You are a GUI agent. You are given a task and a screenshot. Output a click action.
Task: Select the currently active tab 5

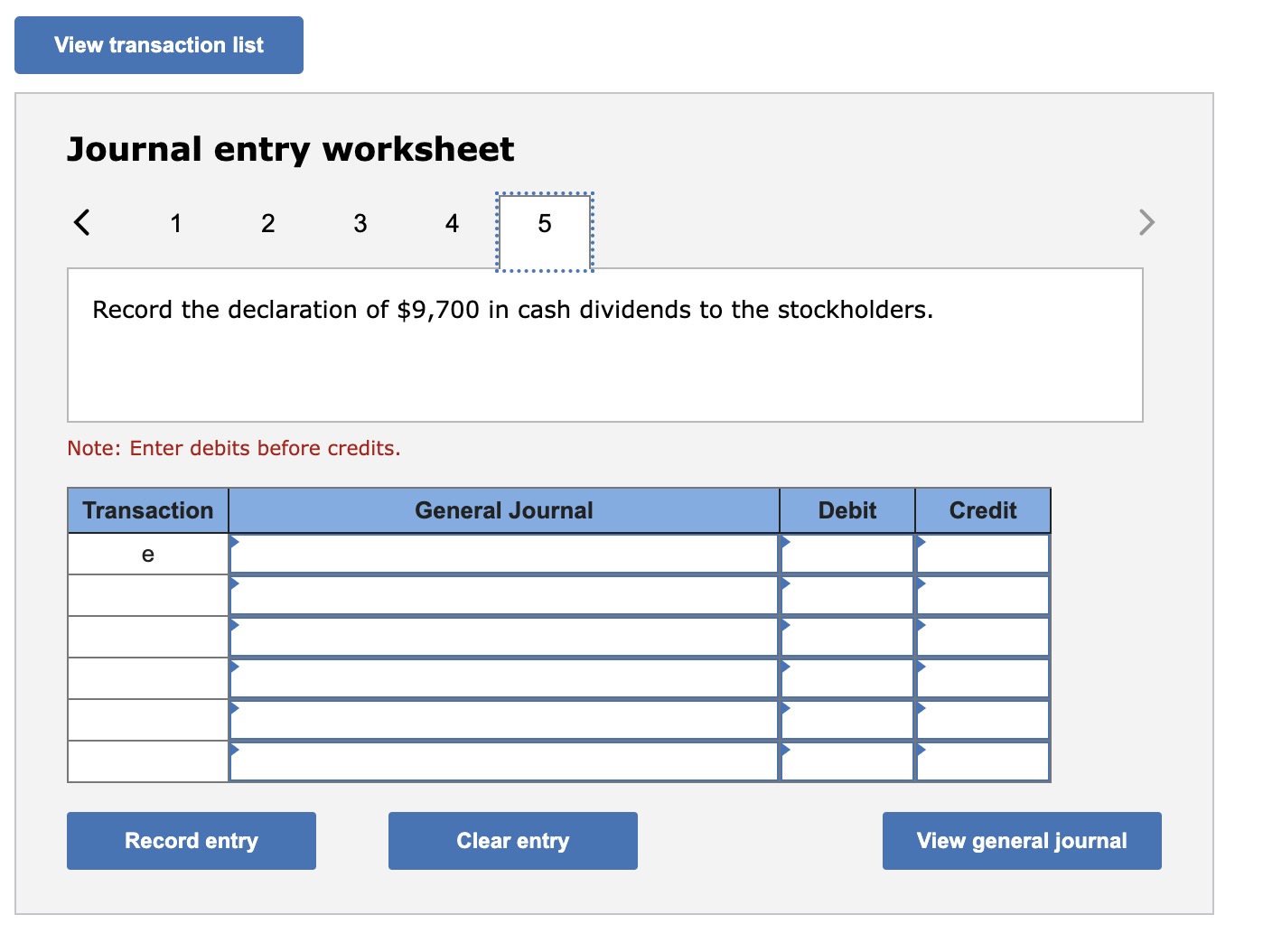[544, 223]
